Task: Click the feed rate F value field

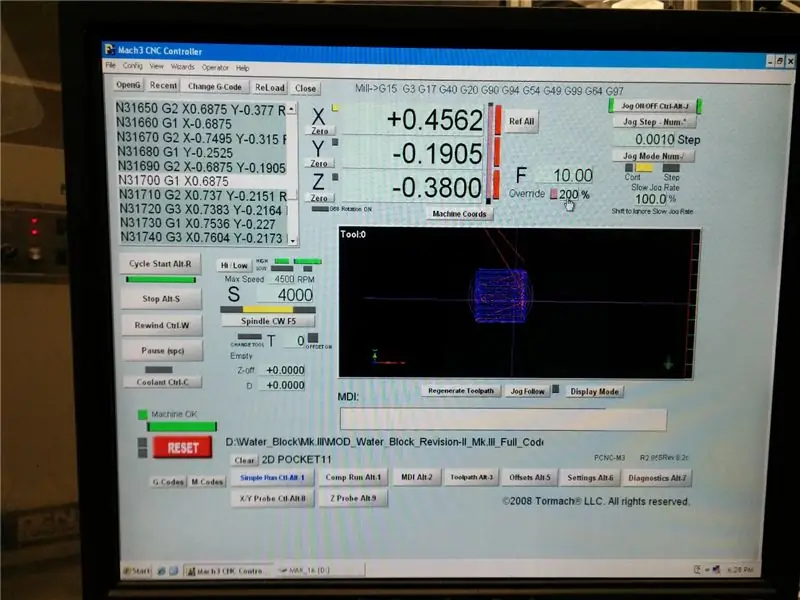Action: (x=566, y=176)
